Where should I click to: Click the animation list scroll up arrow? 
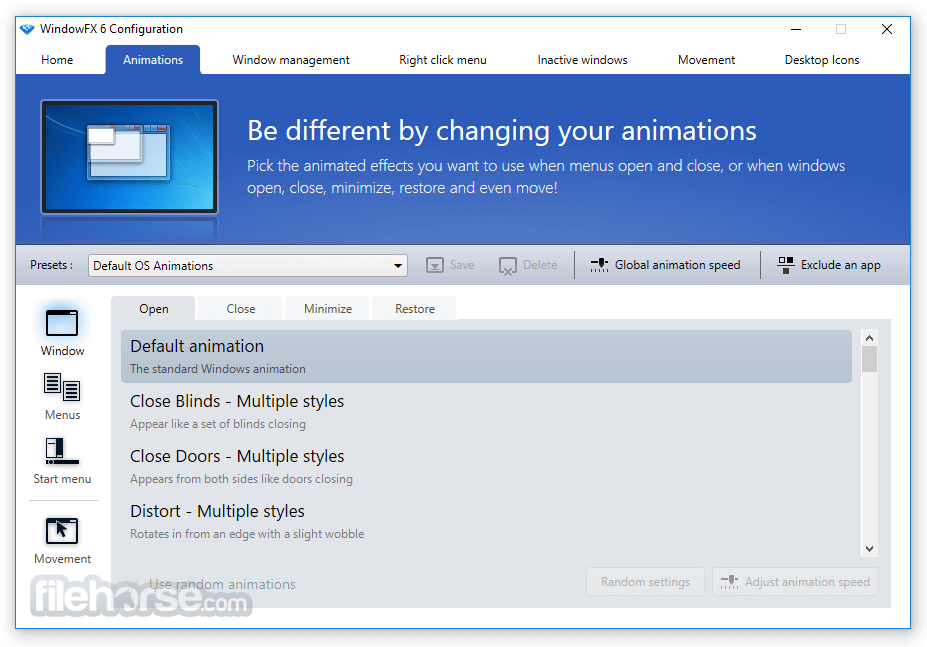[869, 338]
